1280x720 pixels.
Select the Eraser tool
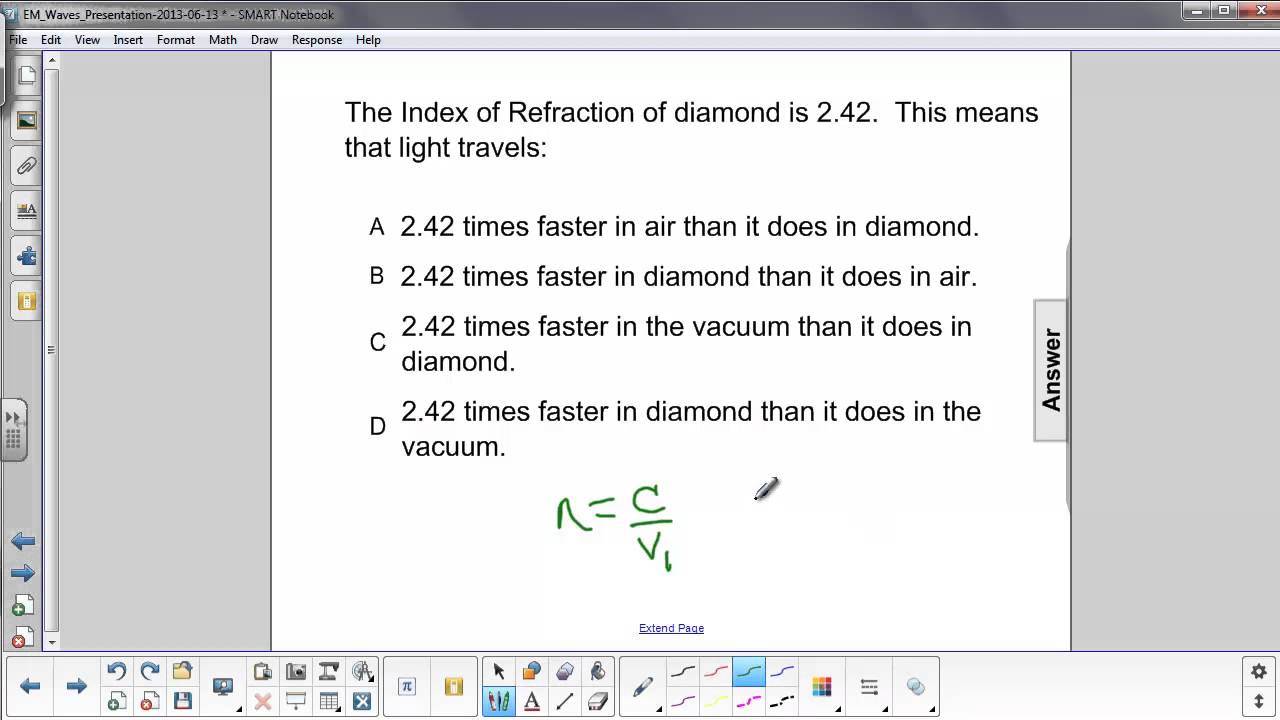pos(598,701)
